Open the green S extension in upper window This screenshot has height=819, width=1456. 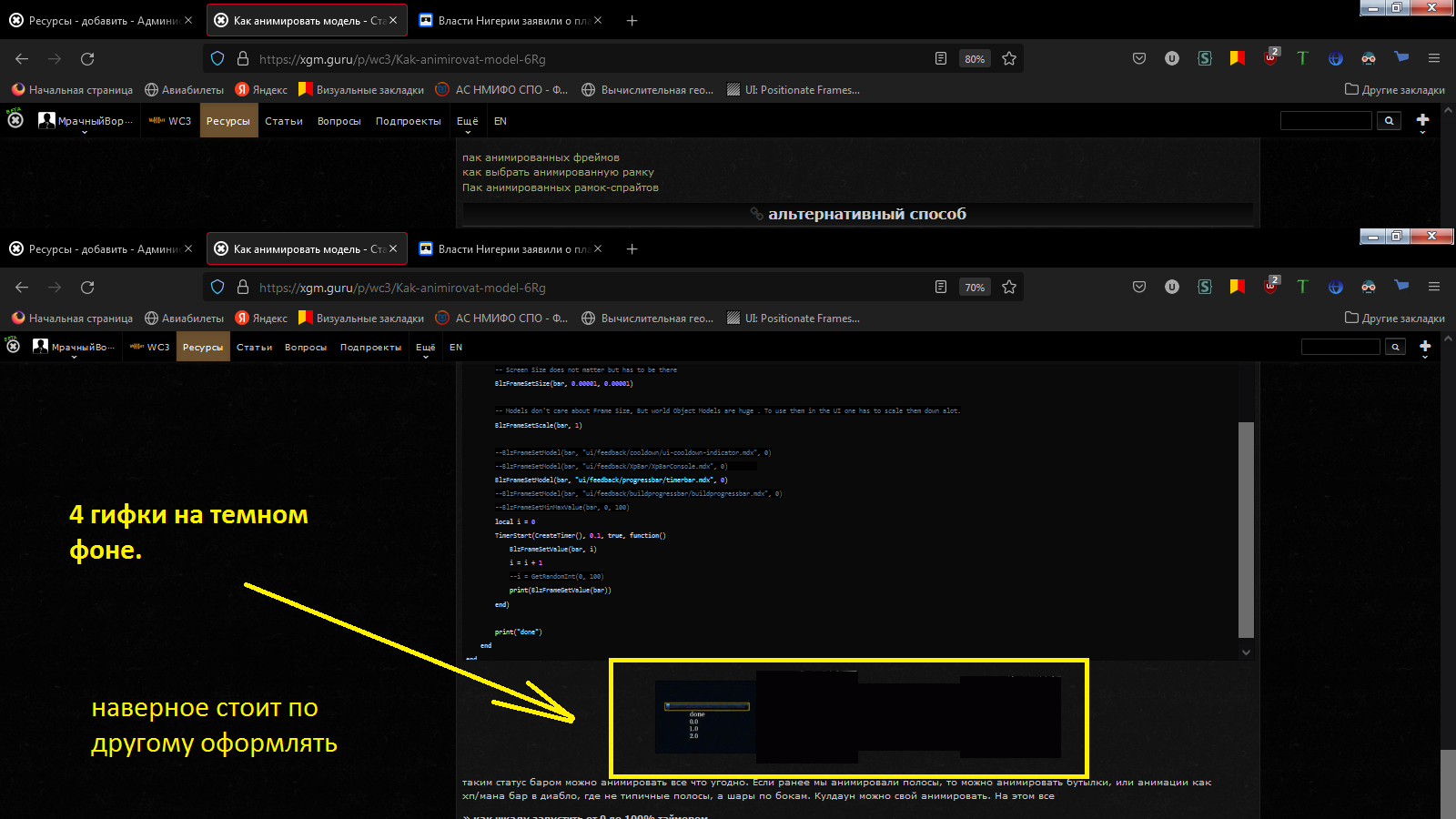point(1205,59)
